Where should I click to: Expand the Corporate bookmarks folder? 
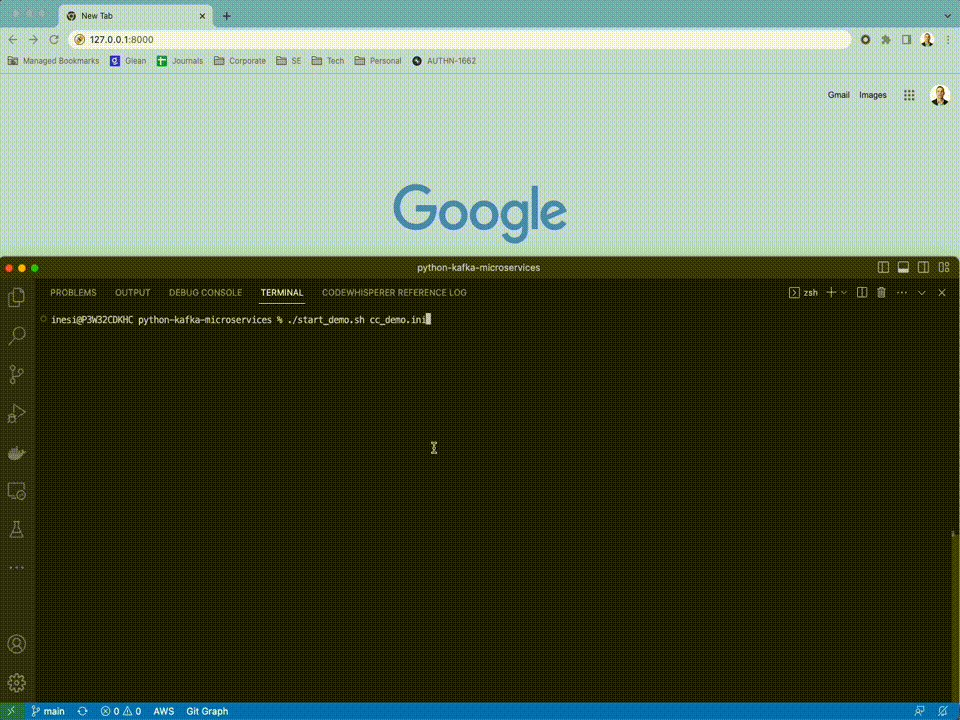[x=240, y=61]
